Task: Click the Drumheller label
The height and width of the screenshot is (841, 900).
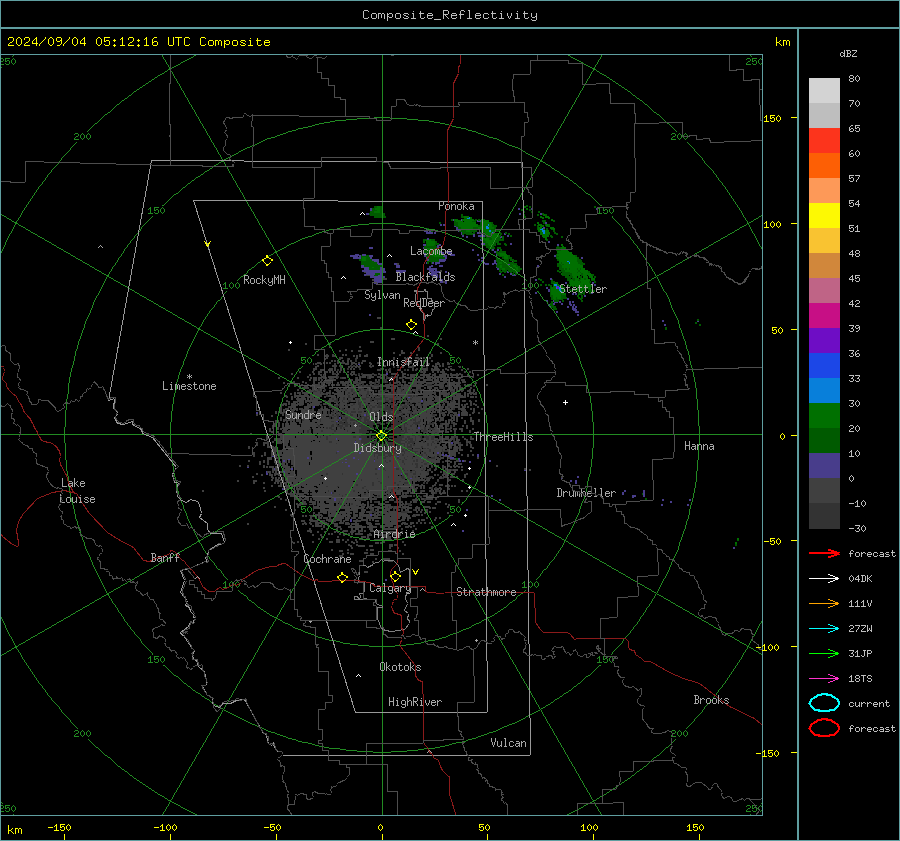Action: (586, 493)
